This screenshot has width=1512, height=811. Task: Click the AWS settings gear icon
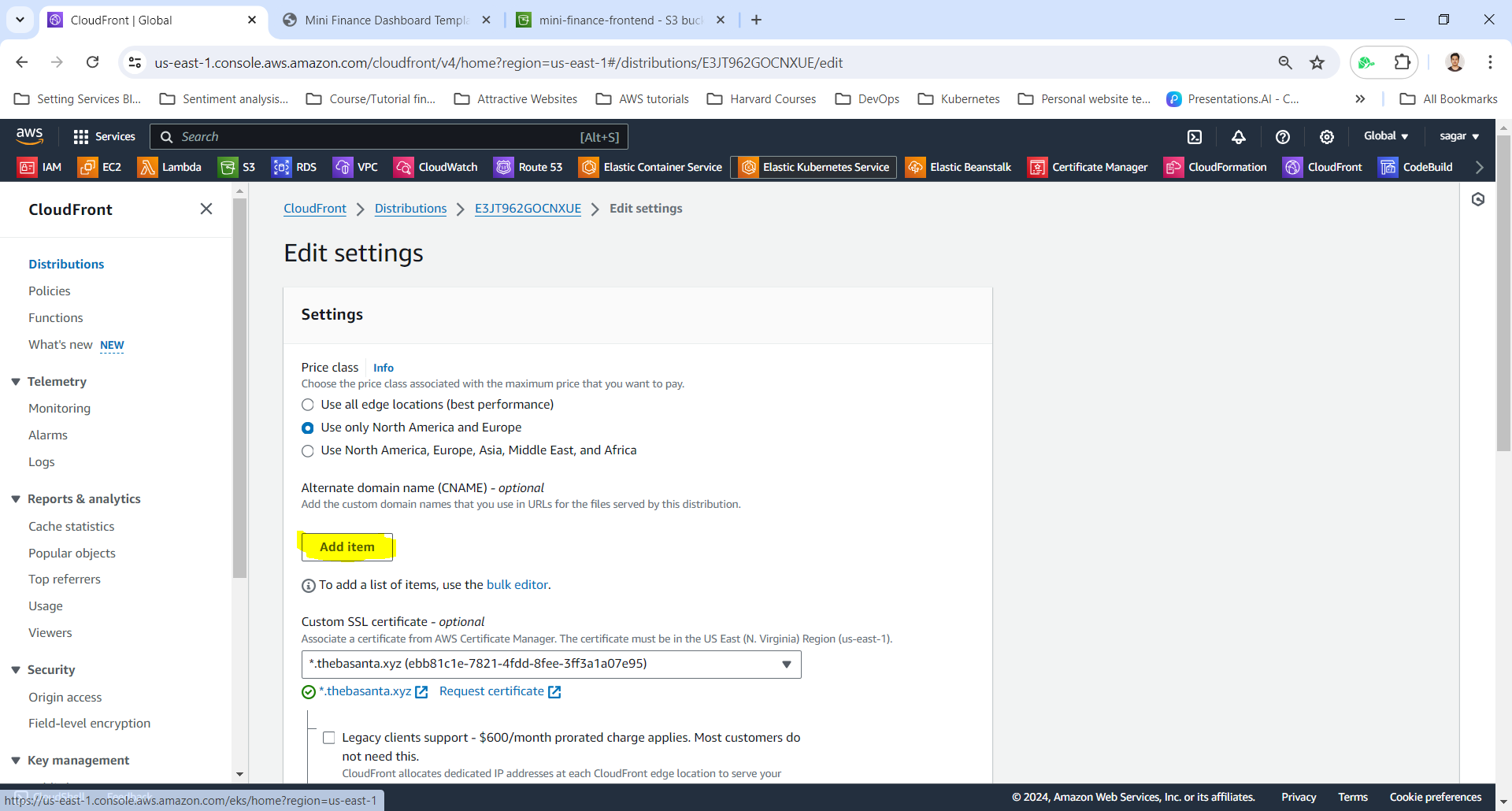1327,137
